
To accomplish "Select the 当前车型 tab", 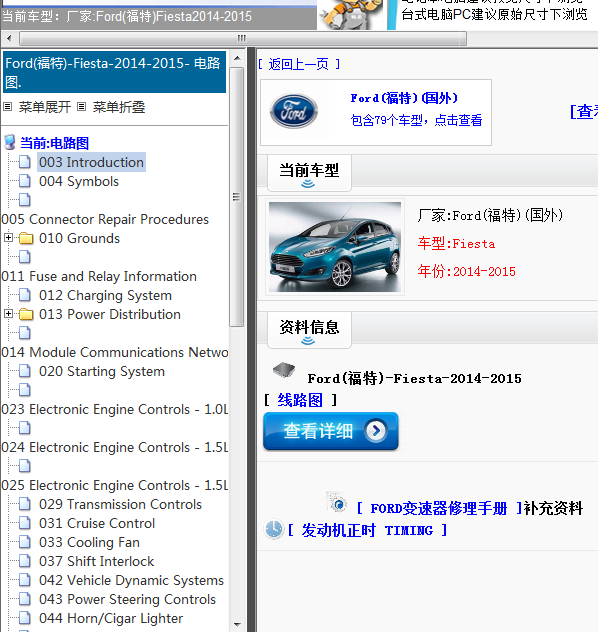I will (309, 173).
